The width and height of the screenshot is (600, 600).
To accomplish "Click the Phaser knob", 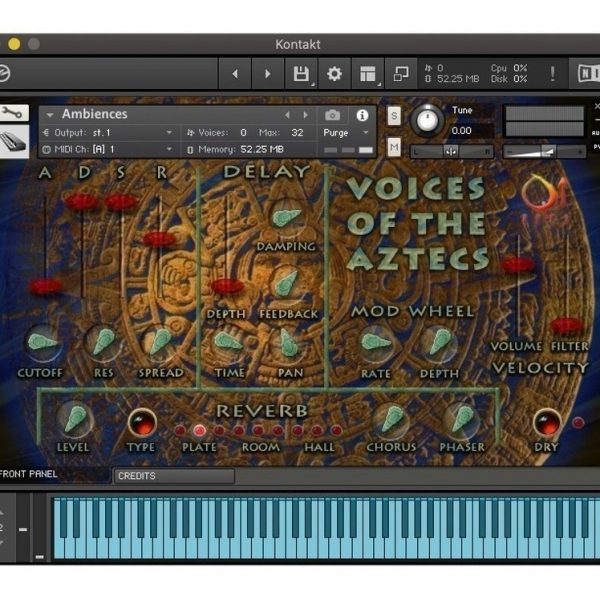I will point(462,419).
